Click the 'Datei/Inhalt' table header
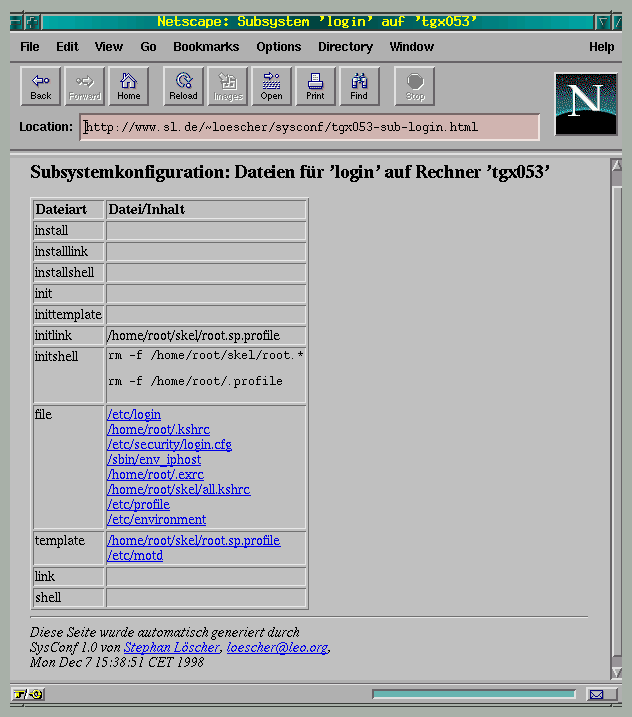The height and width of the screenshot is (717, 632). tap(146, 209)
